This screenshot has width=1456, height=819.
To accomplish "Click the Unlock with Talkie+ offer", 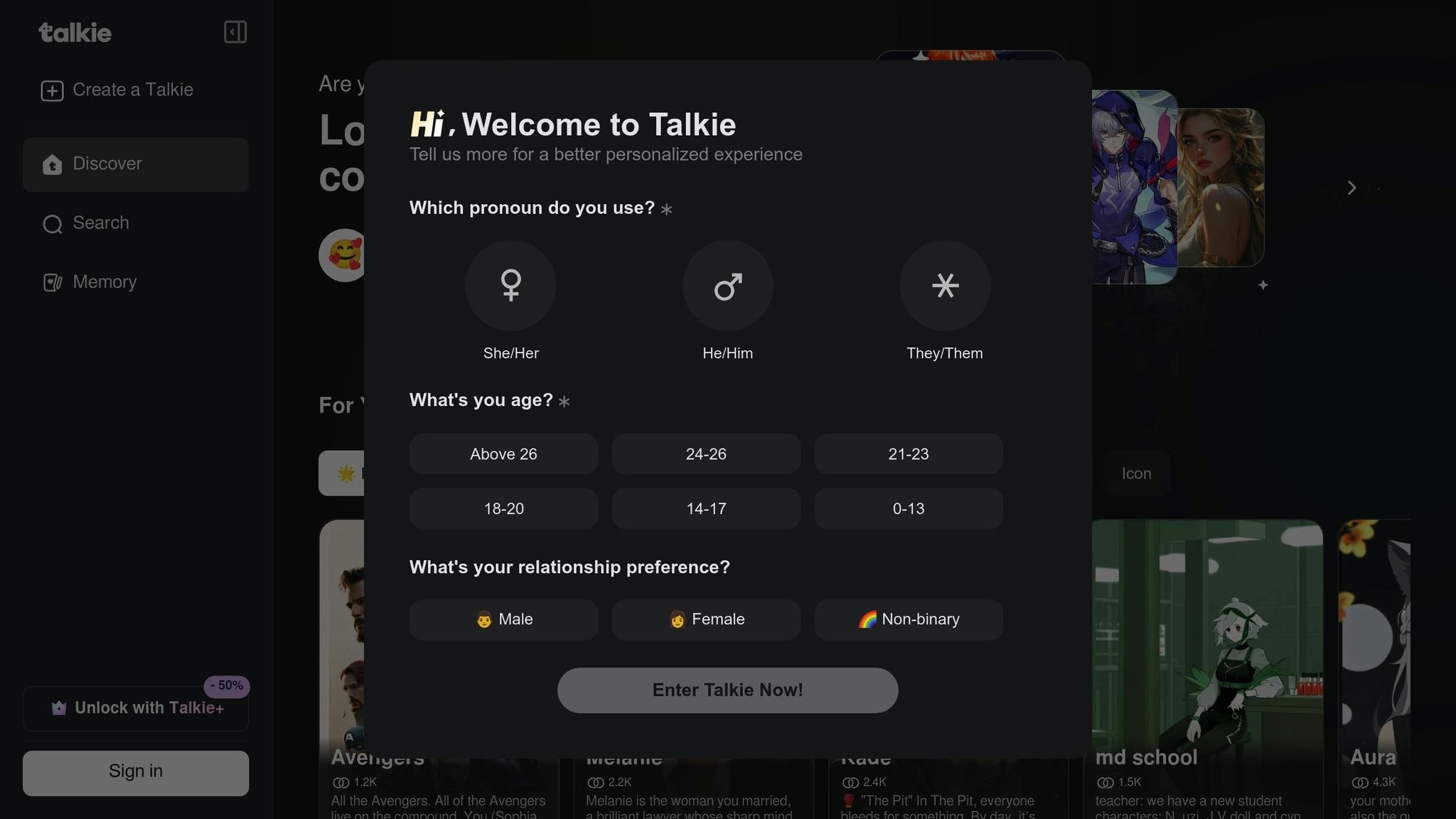I will point(136,708).
